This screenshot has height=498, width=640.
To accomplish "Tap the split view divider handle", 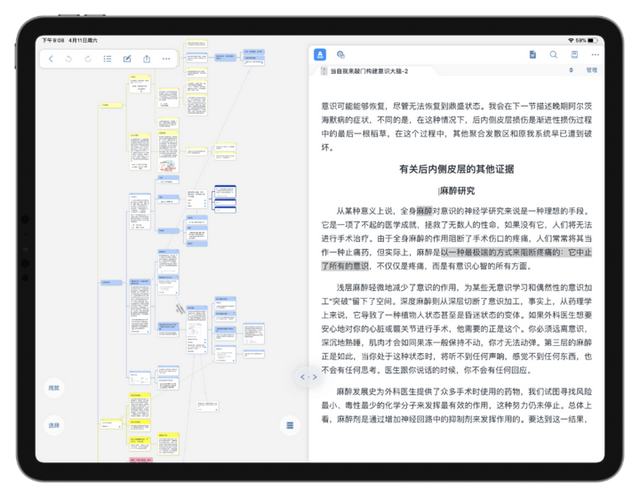I will tap(309, 377).
